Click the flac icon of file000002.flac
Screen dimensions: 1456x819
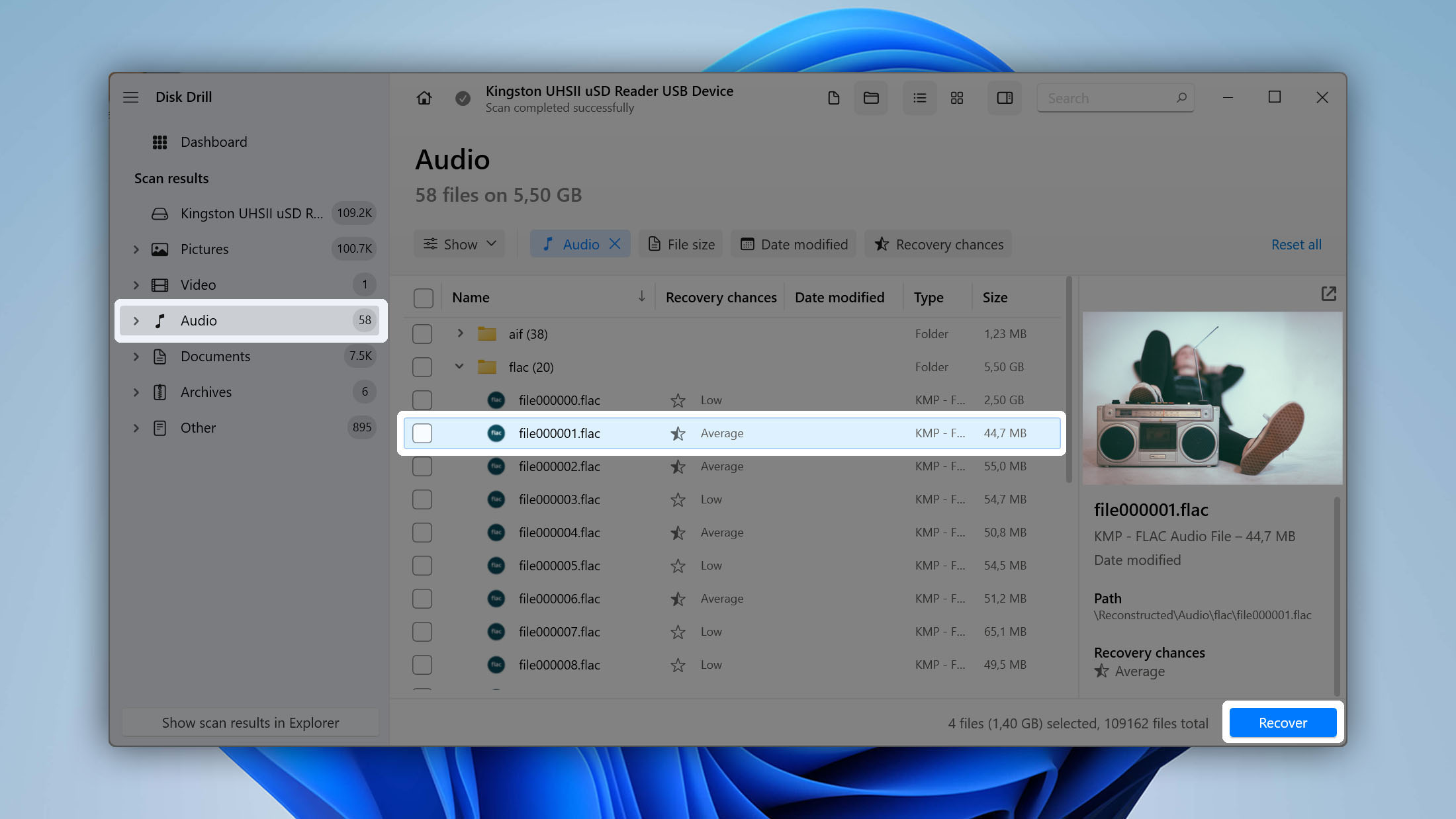[496, 466]
